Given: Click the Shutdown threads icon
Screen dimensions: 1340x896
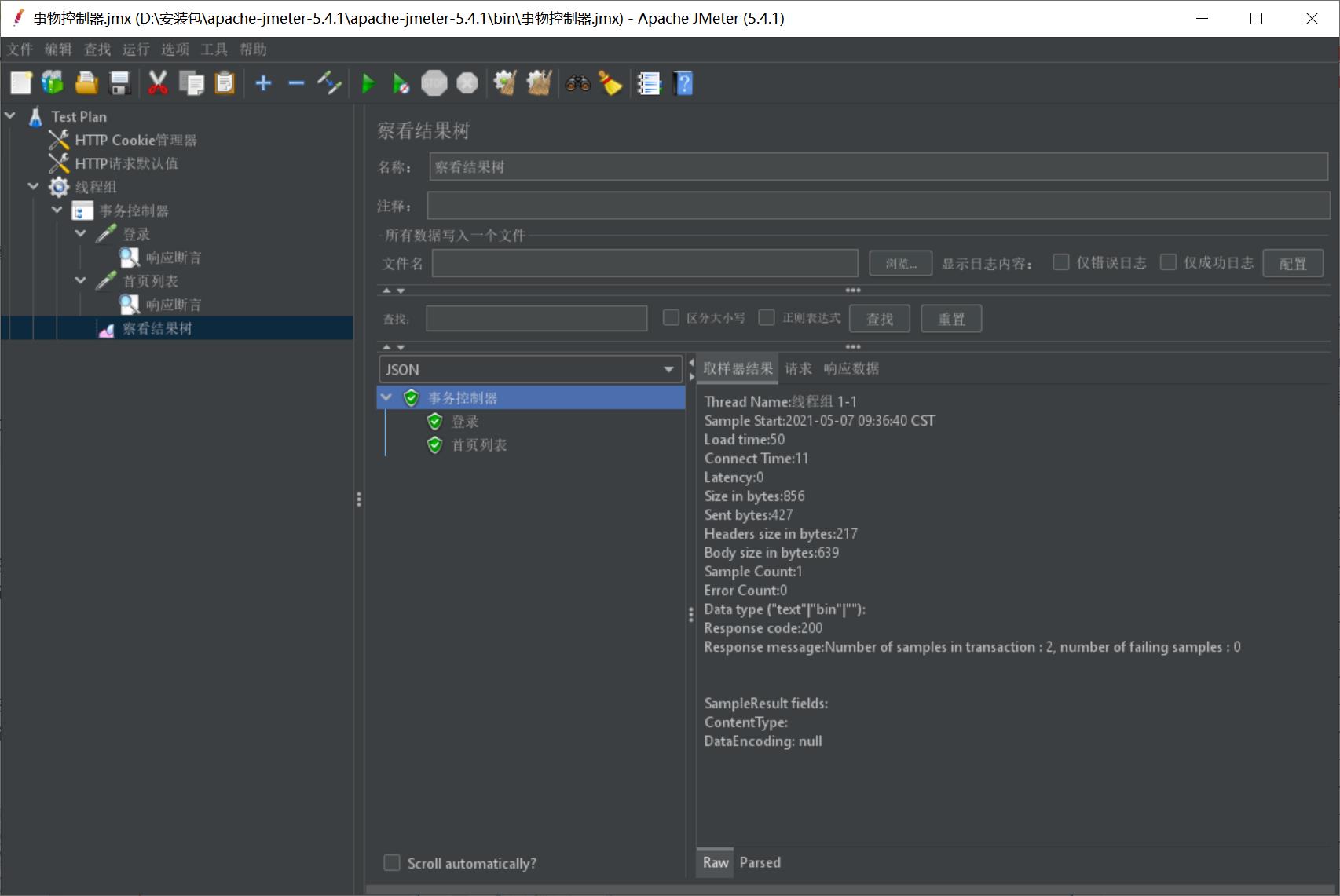Looking at the screenshot, I should [467, 82].
